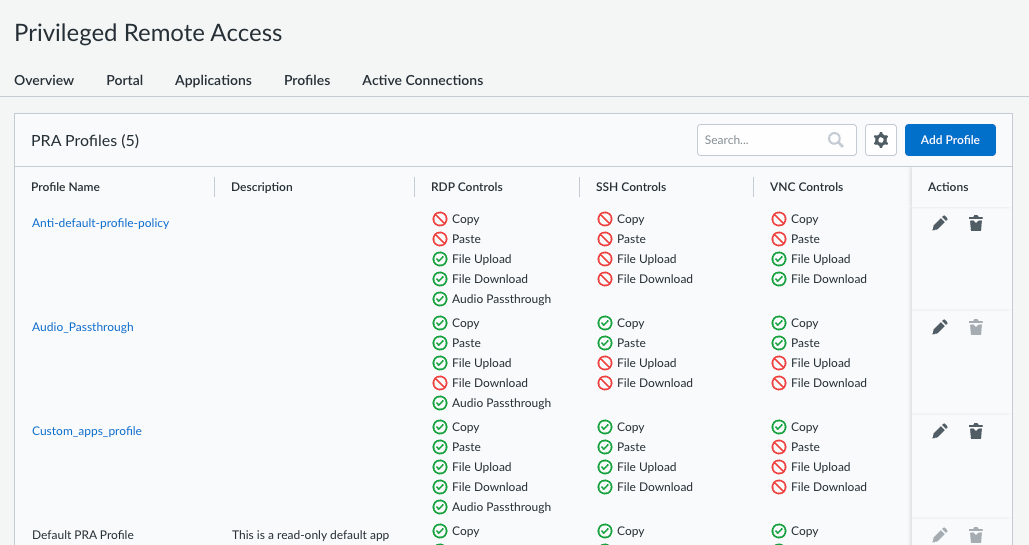This screenshot has width=1029, height=545.
Task: Switch to the Portal tab
Action: (x=125, y=80)
